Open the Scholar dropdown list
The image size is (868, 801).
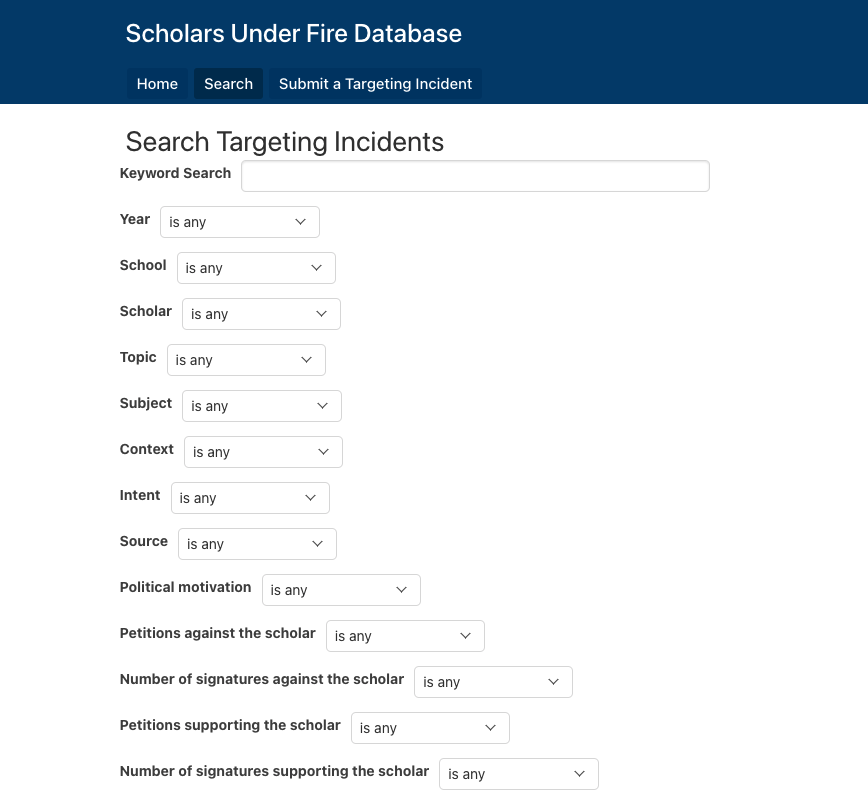point(261,314)
